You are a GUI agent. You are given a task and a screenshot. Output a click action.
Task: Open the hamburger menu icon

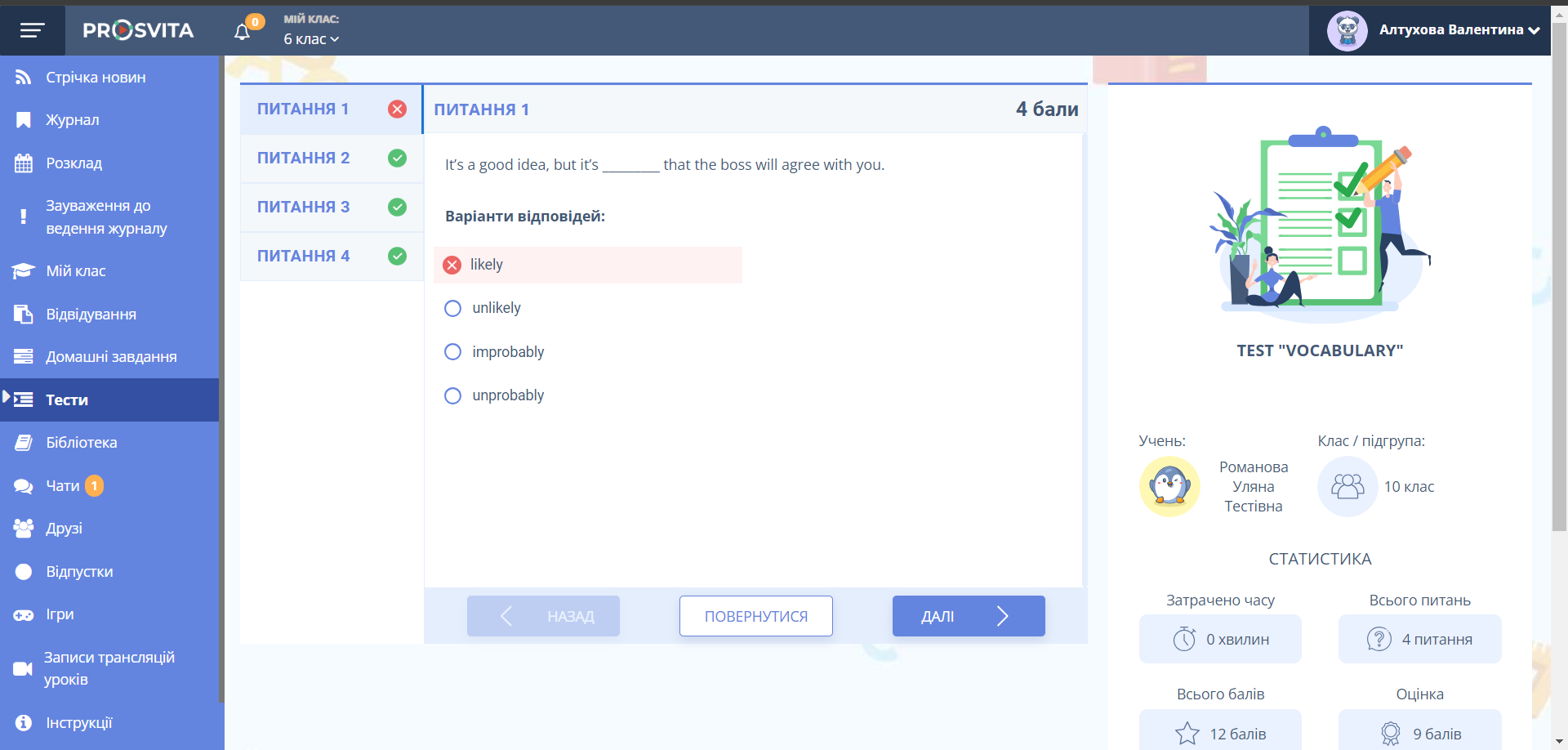point(32,30)
